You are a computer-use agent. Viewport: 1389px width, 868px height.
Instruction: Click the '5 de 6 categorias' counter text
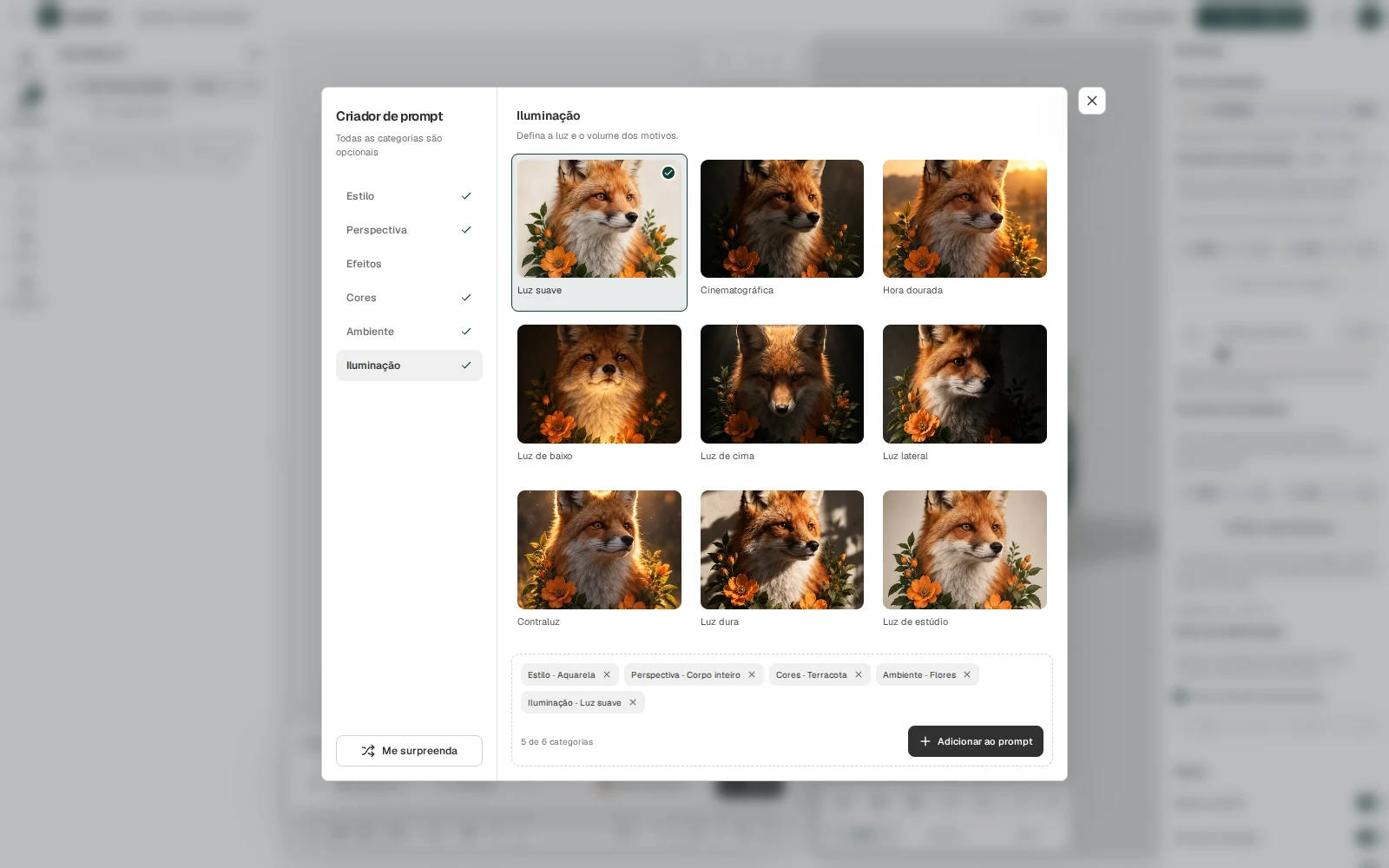pyautogui.click(x=556, y=742)
